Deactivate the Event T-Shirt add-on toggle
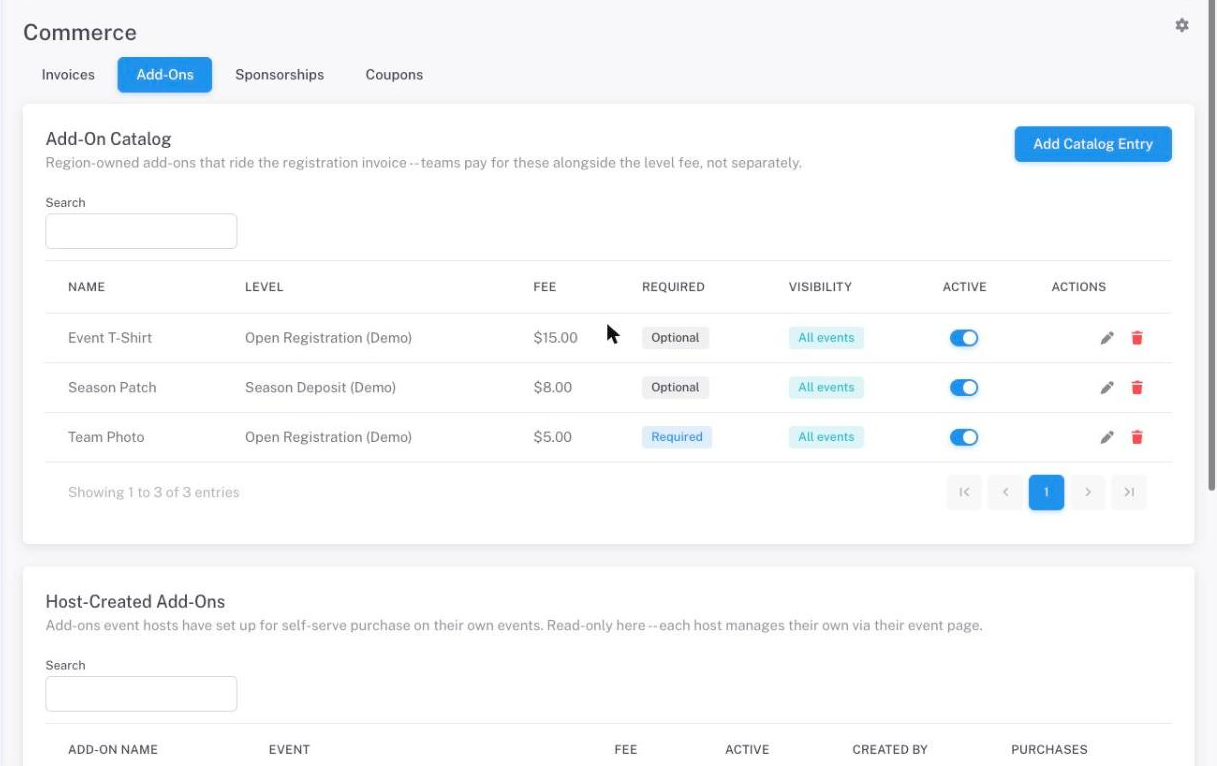This screenshot has height=766, width=1217. pos(964,338)
